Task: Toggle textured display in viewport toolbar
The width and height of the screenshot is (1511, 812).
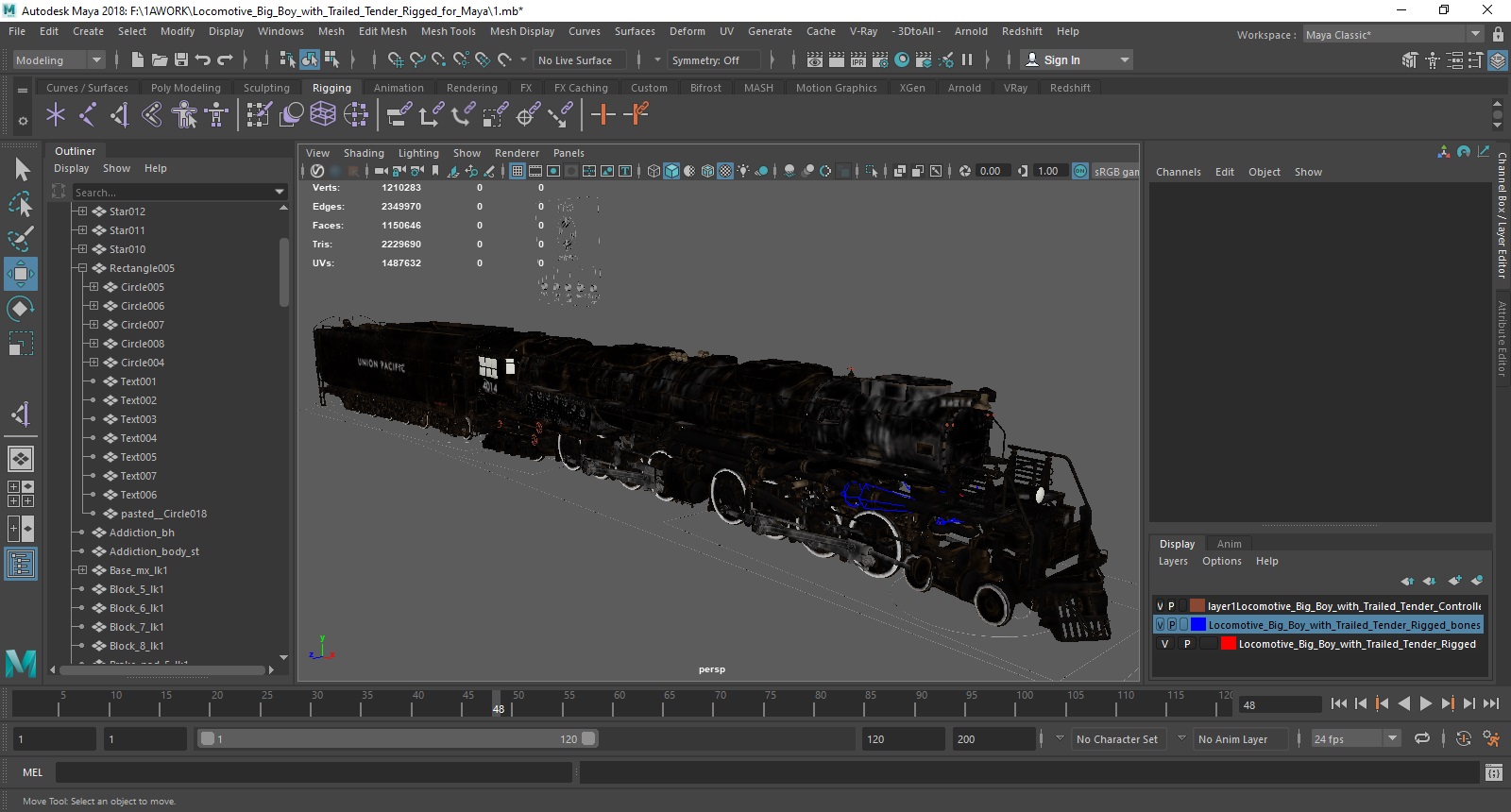Action: [x=725, y=171]
